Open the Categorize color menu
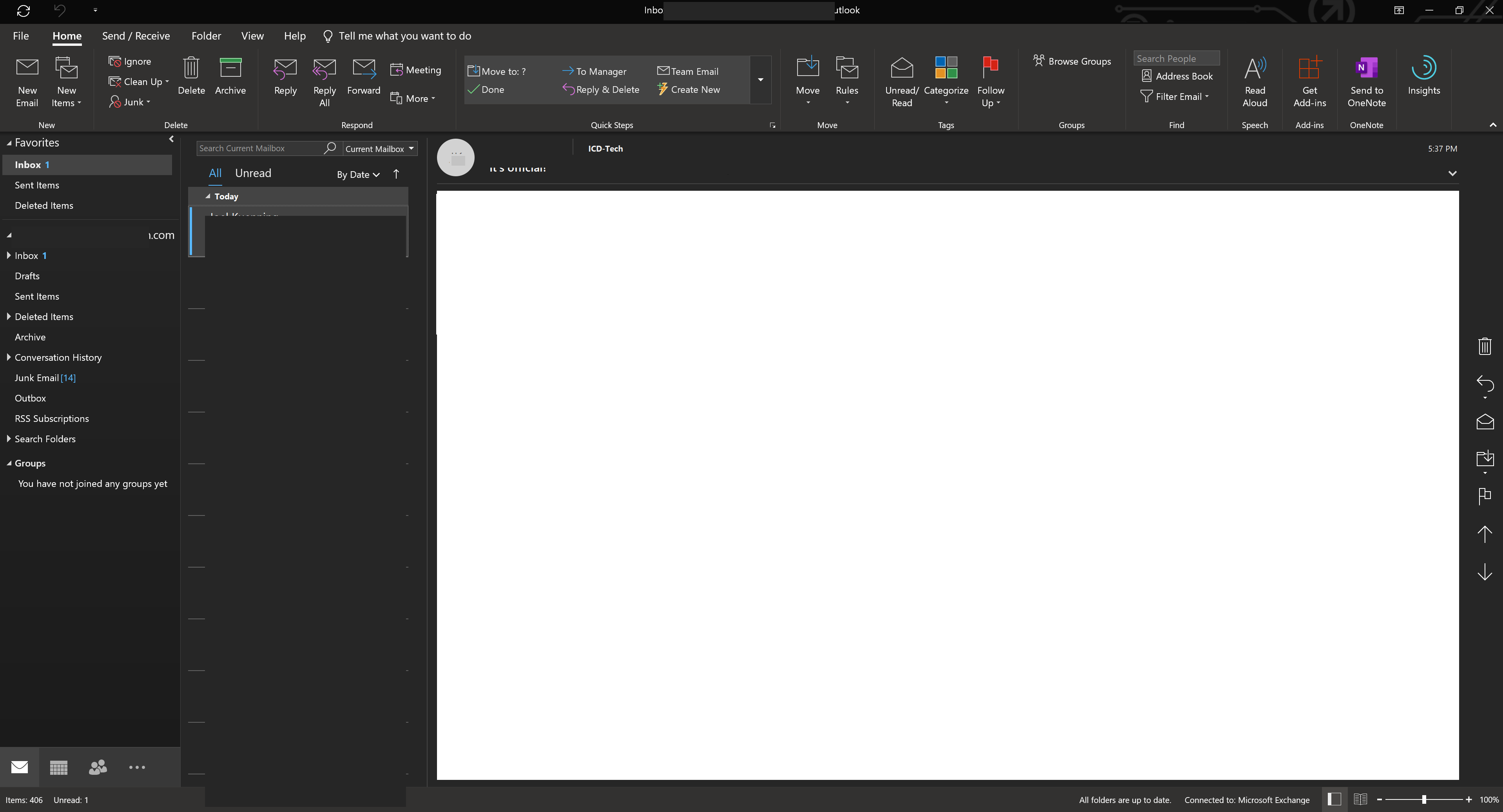 click(946, 81)
